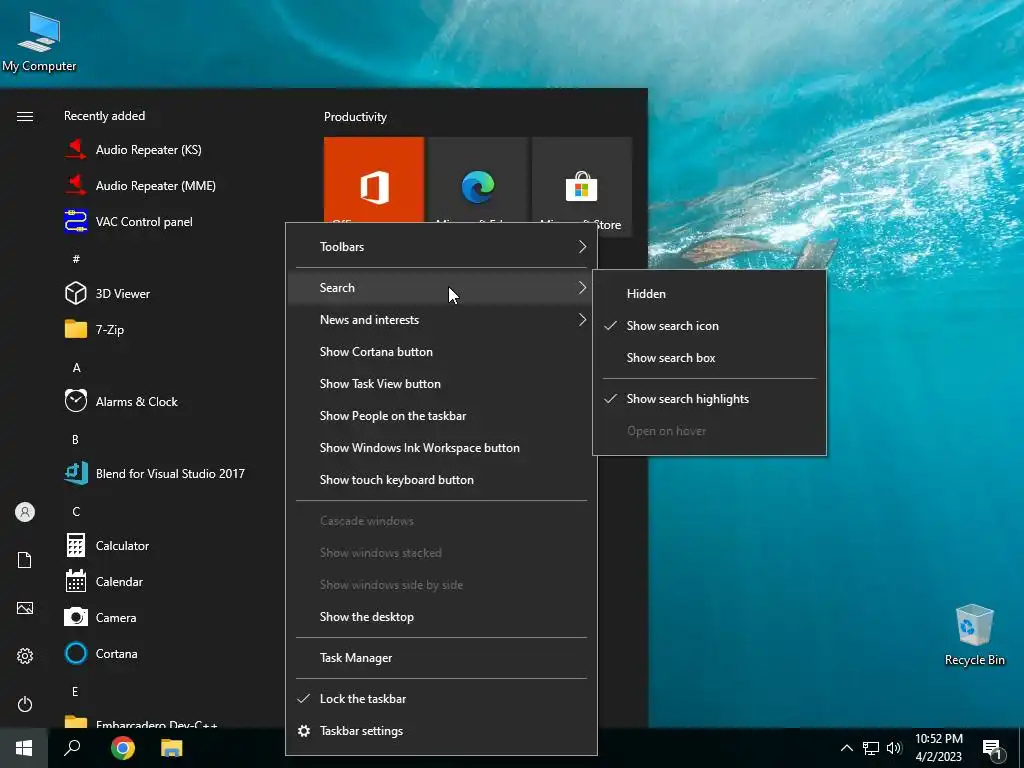The height and width of the screenshot is (768, 1024).
Task: Open Task Manager from context menu
Action: click(x=441, y=658)
